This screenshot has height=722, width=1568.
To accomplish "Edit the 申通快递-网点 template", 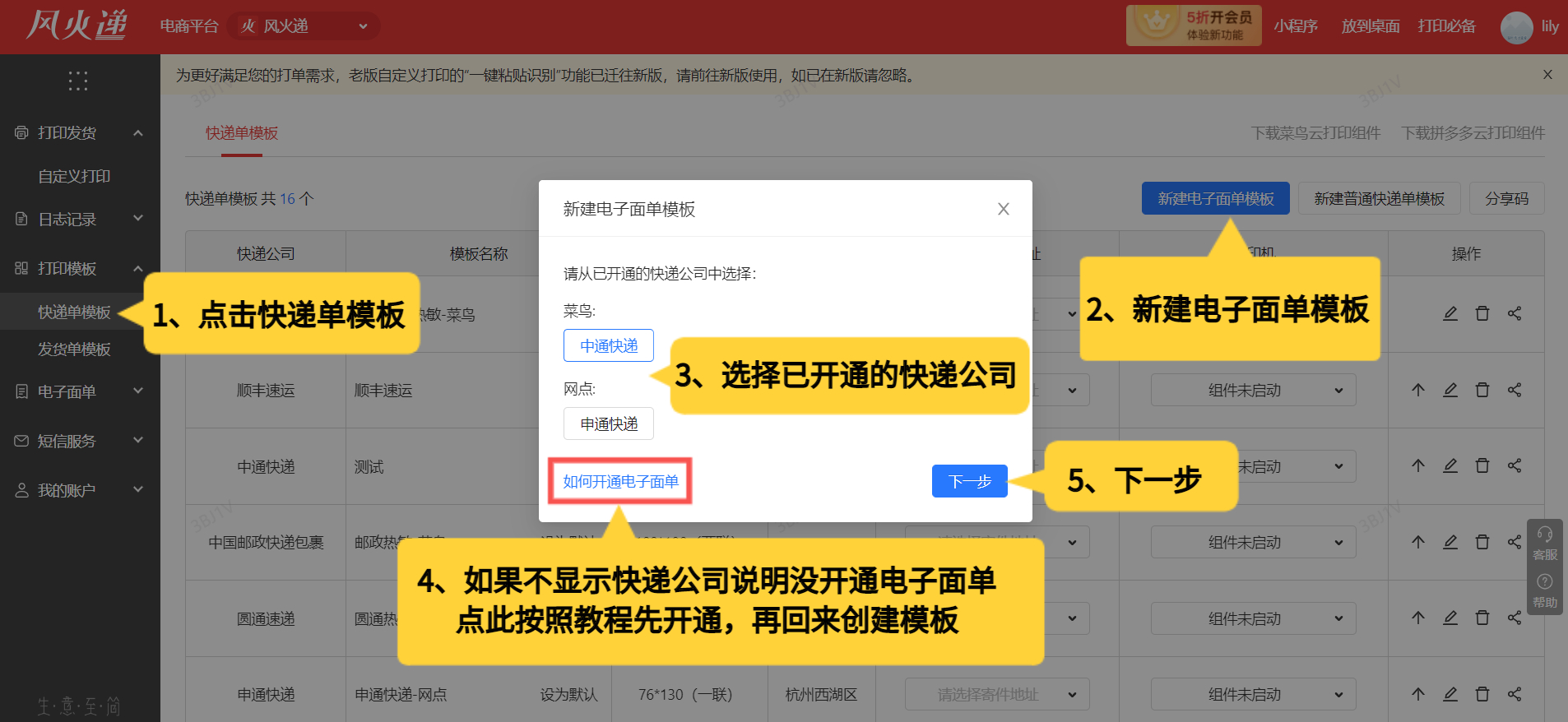I will (x=1450, y=694).
